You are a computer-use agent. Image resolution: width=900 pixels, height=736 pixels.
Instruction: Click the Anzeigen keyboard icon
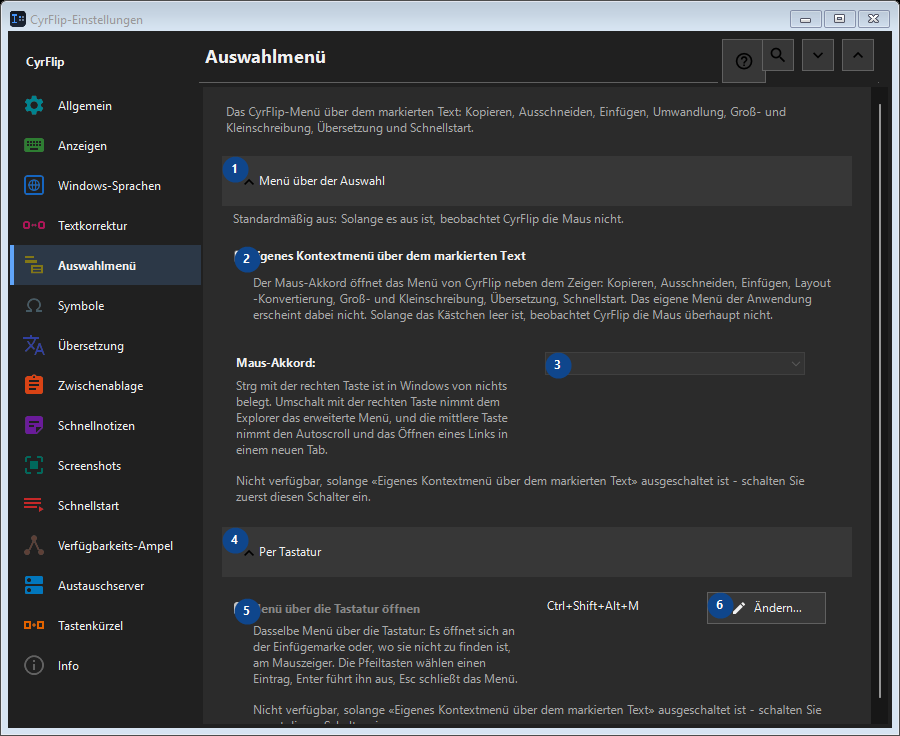34,145
